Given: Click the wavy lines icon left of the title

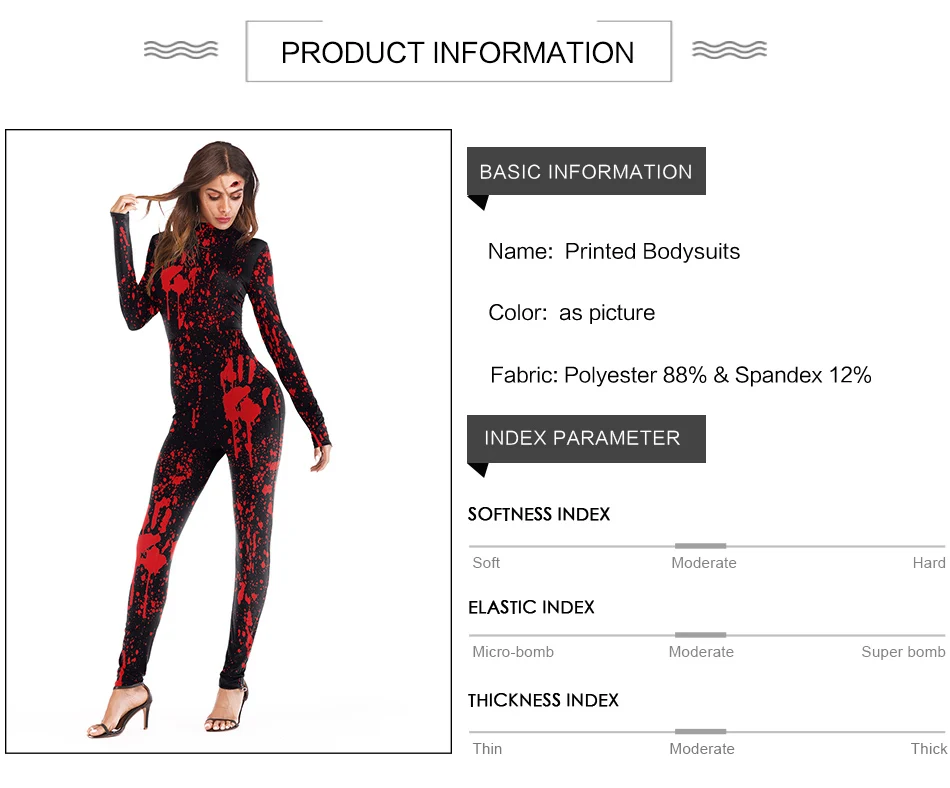Looking at the screenshot, I should [x=180, y=49].
